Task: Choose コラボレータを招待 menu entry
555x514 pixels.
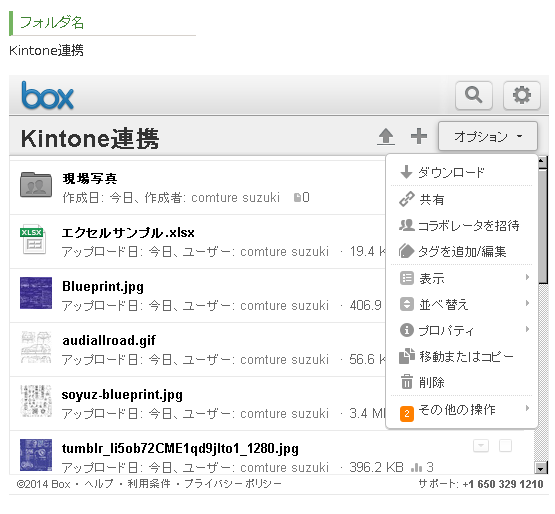Action: pos(462,225)
